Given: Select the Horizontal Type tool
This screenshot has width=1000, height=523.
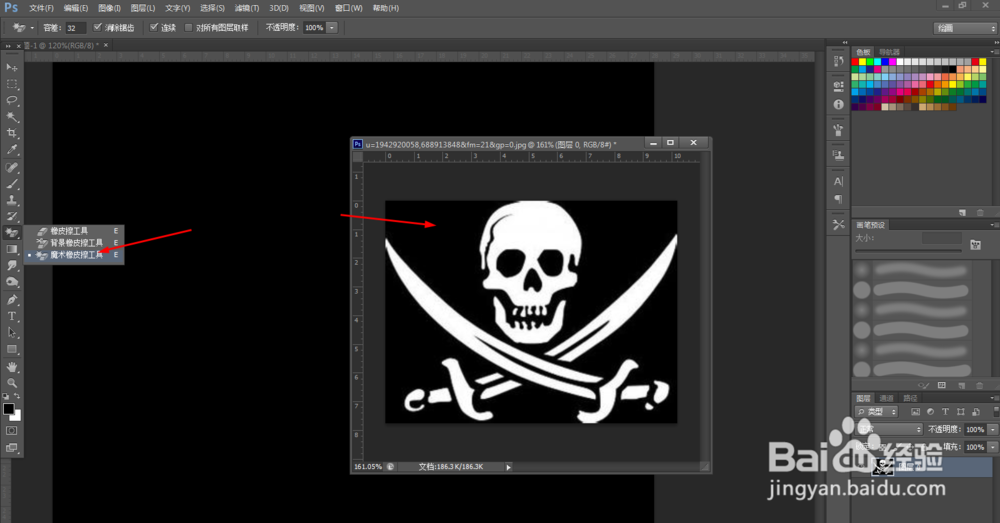Looking at the screenshot, I should [11, 316].
